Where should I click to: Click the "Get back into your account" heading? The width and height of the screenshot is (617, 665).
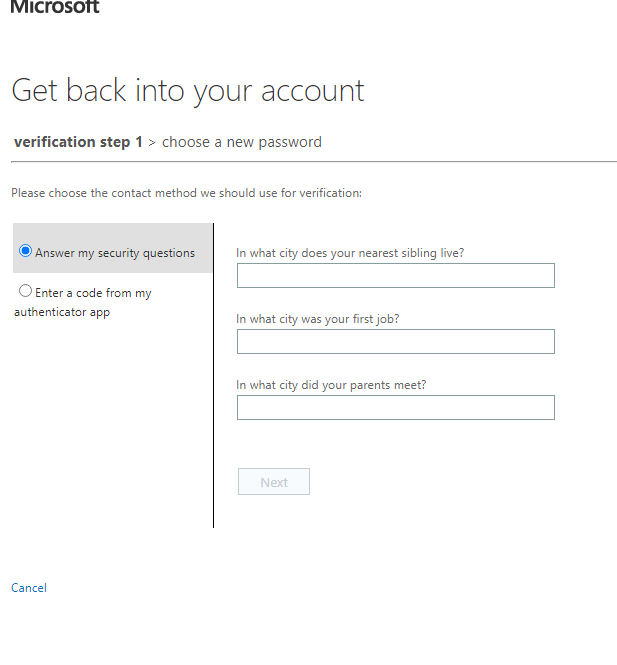(188, 90)
